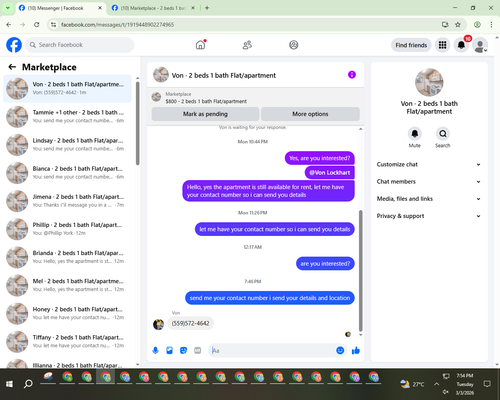Open Honey conversation in list
Viewport: 500px width, 400px height.
coord(67,313)
